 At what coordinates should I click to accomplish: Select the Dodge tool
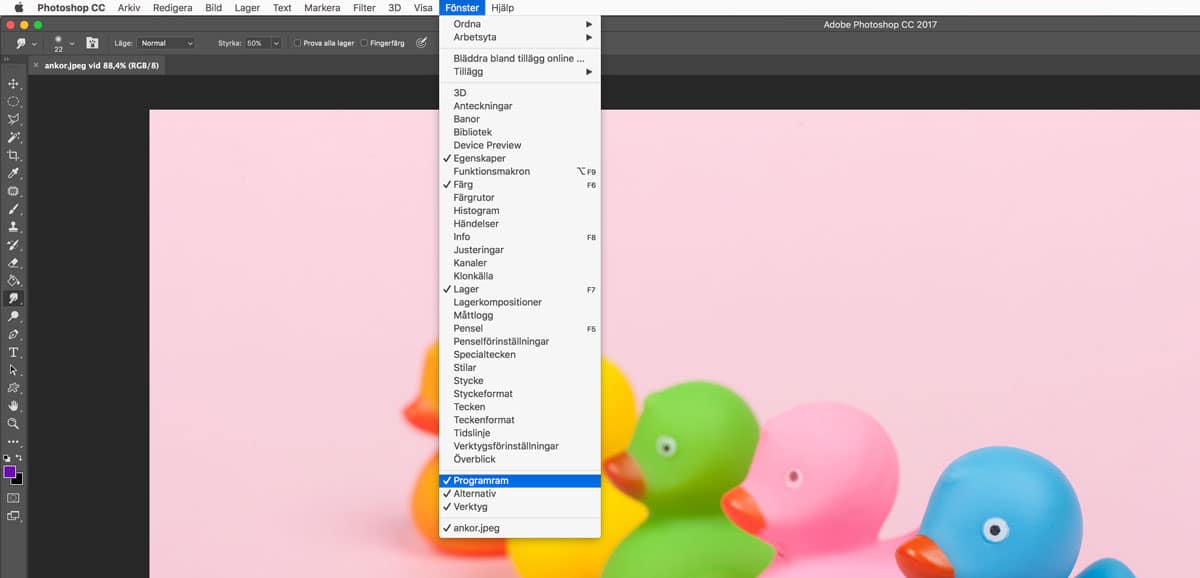14,317
